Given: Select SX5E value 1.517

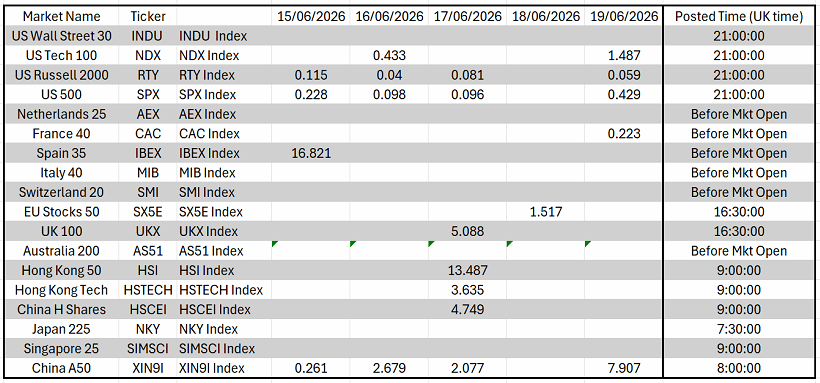Looking at the screenshot, I should click(x=545, y=212).
